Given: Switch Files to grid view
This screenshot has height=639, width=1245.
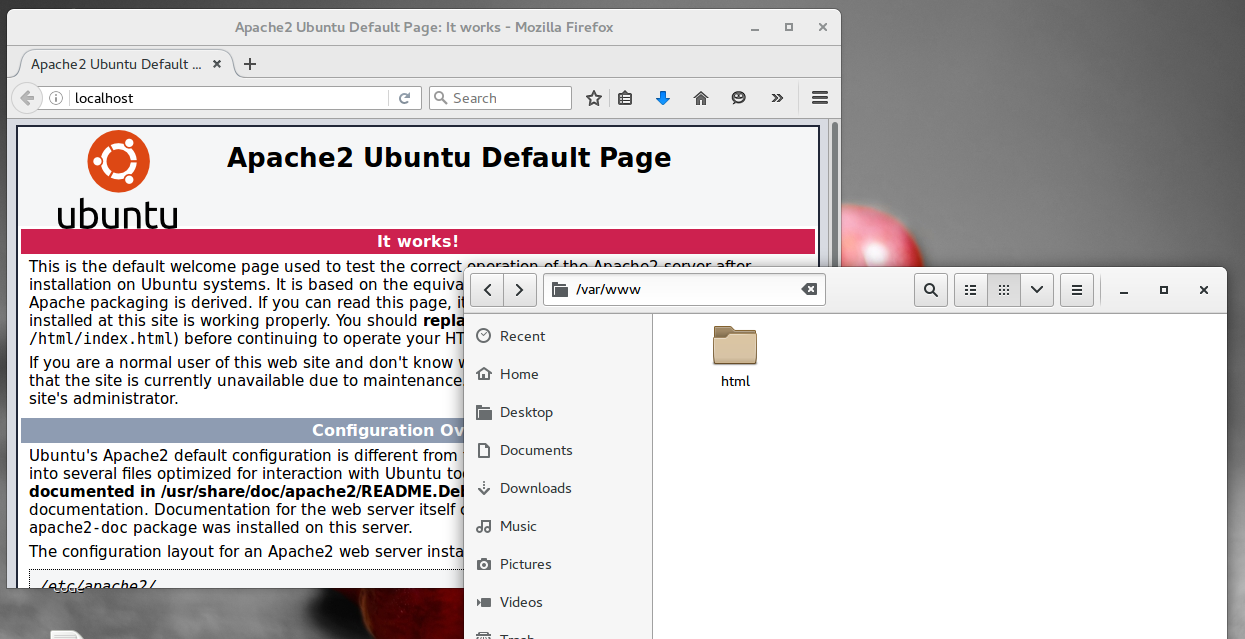Looking at the screenshot, I should tap(1004, 290).
